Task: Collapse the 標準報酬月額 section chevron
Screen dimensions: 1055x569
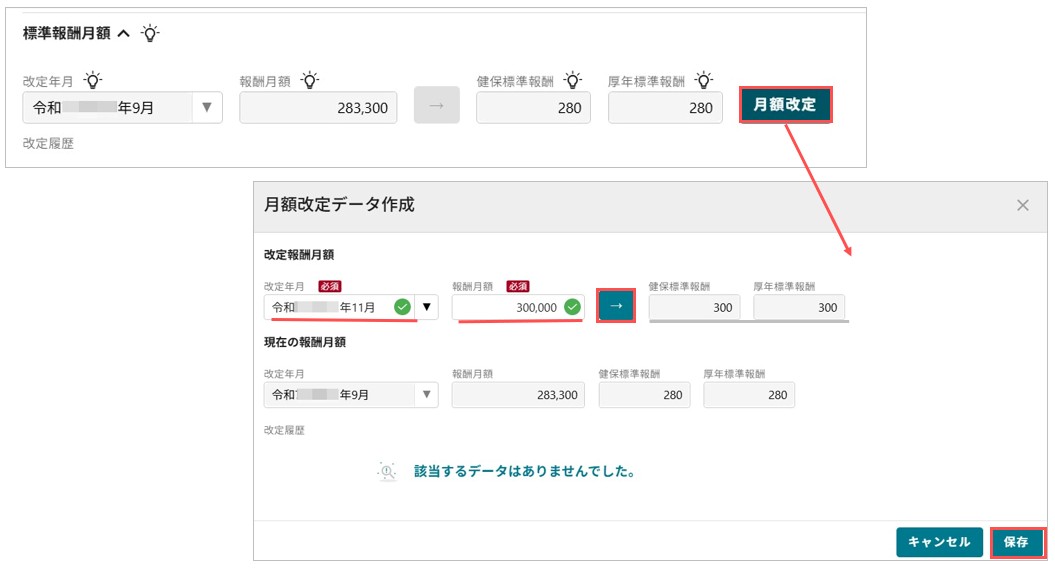Action: 124,33
